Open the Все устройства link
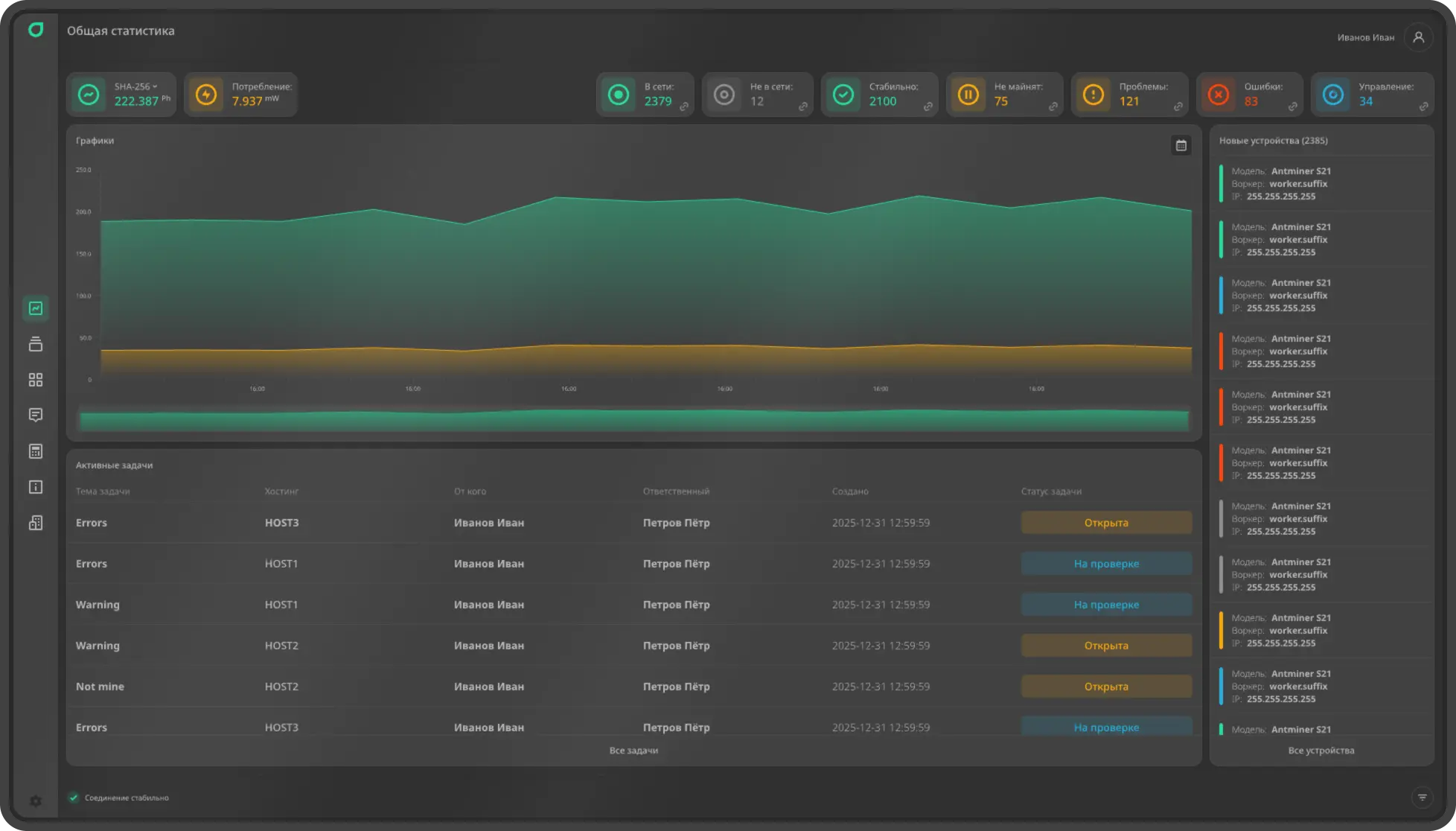Viewport: 1456px width, 831px height. click(x=1321, y=751)
